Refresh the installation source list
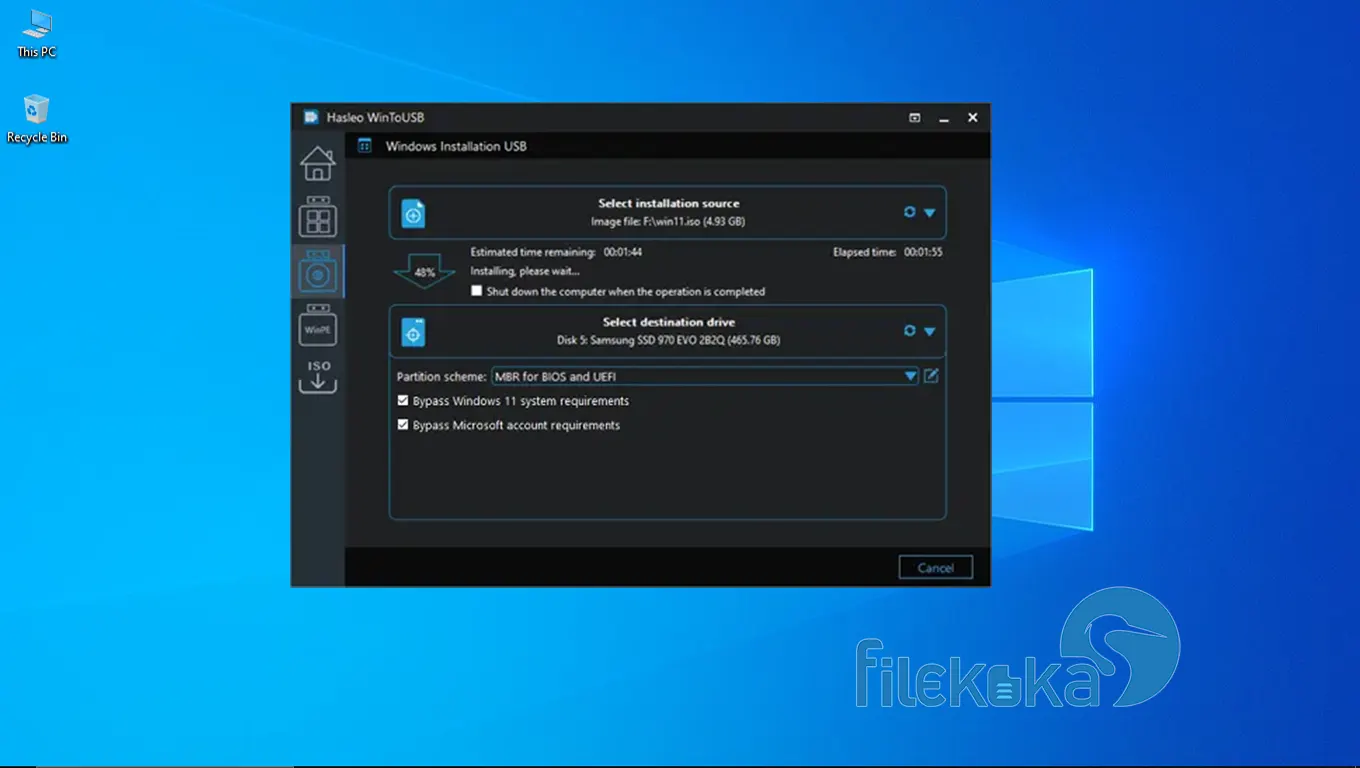Image resolution: width=1360 pixels, height=768 pixels. 909,212
